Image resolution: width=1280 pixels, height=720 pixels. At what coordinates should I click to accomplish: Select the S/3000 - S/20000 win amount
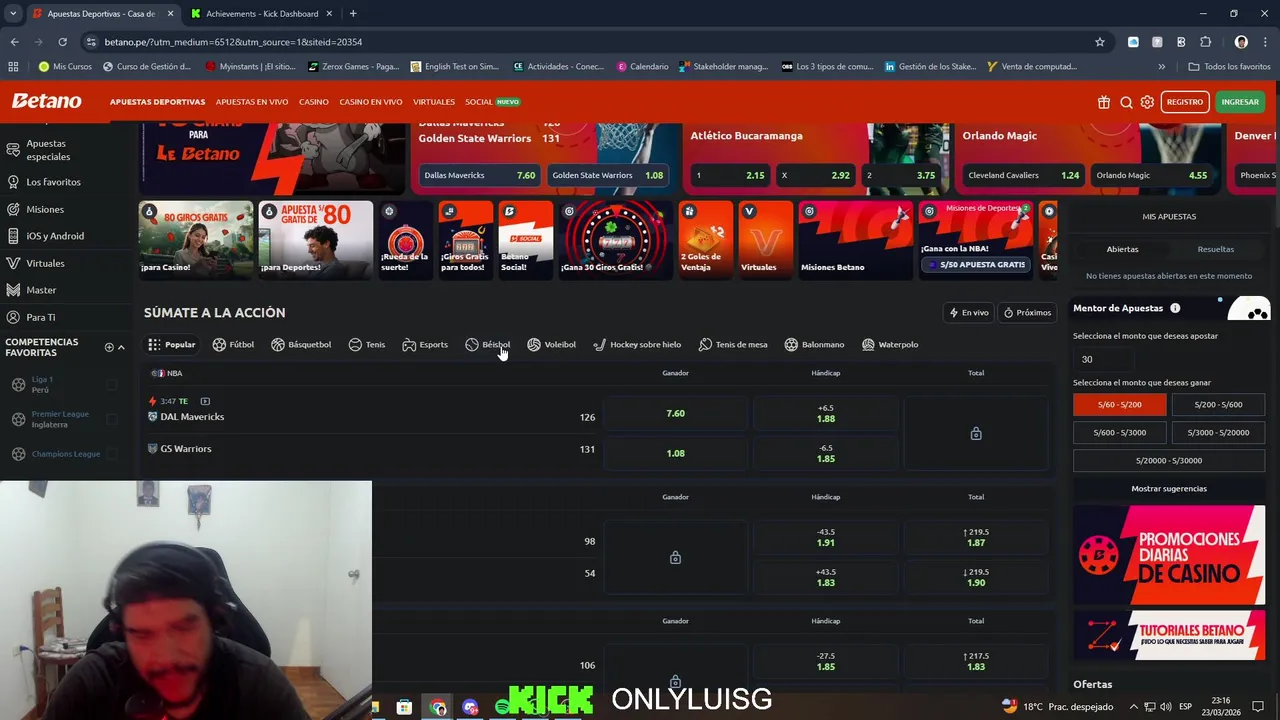(1218, 432)
